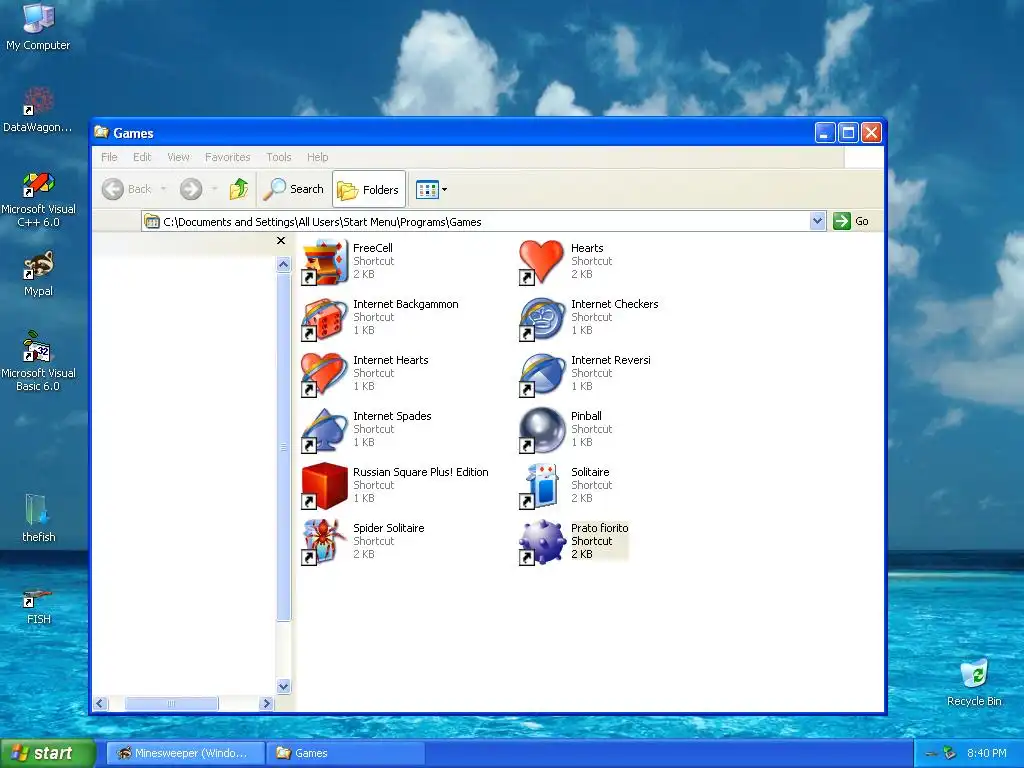The width and height of the screenshot is (1024, 768).
Task: Select the Solitaire cards icon
Action: pos(541,487)
